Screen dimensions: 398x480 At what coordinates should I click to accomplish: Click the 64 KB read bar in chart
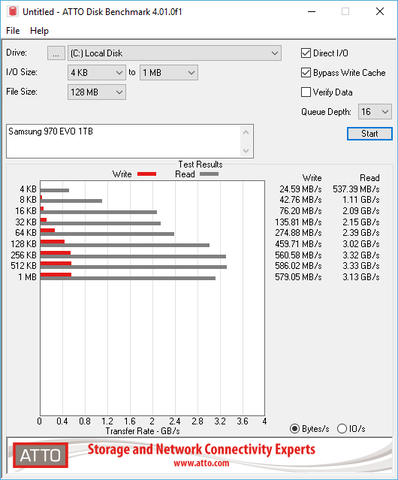[x=107, y=234]
